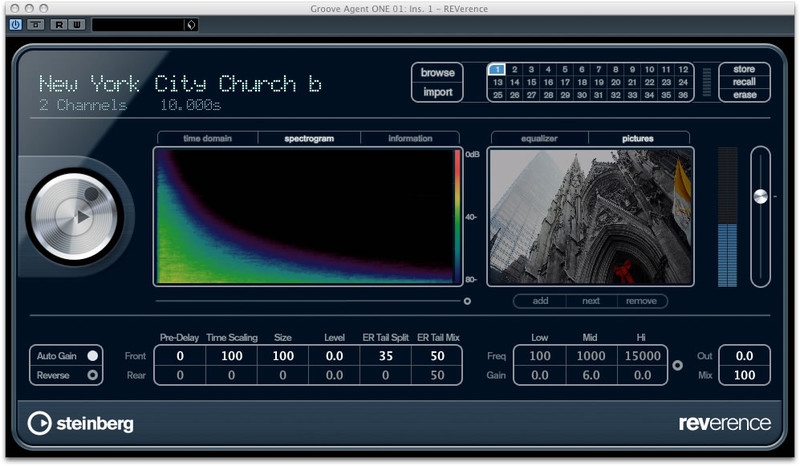This screenshot has height=466, width=800.
Task: Click the erase program button
Action: 744,95
